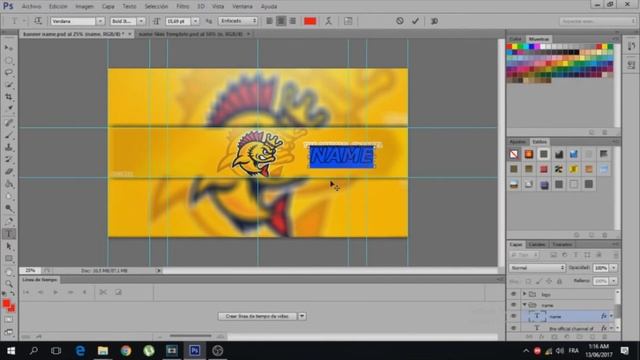Select the Move tool

coord(9,48)
